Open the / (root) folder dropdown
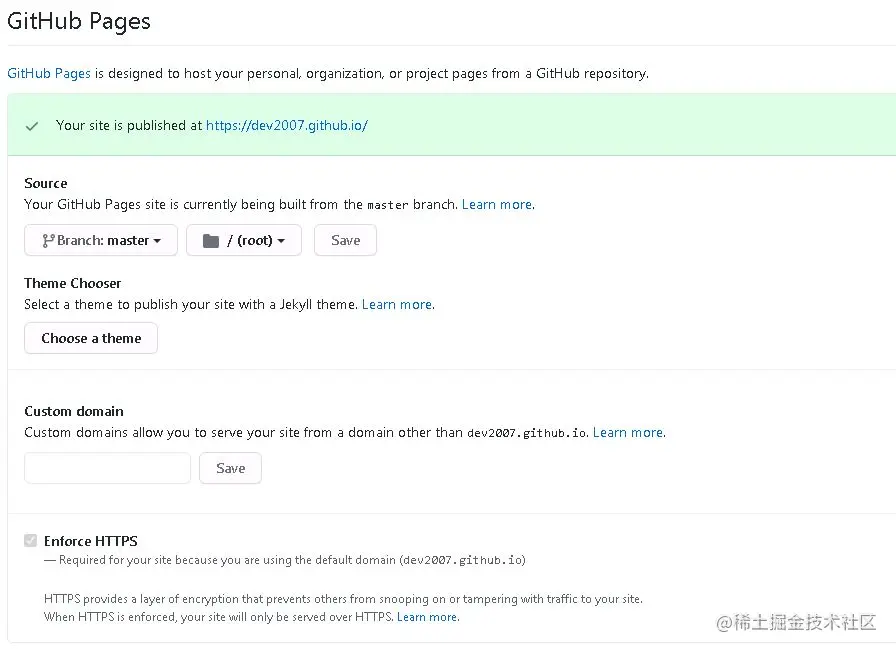This screenshot has width=896, height=652. coord(243,240)
